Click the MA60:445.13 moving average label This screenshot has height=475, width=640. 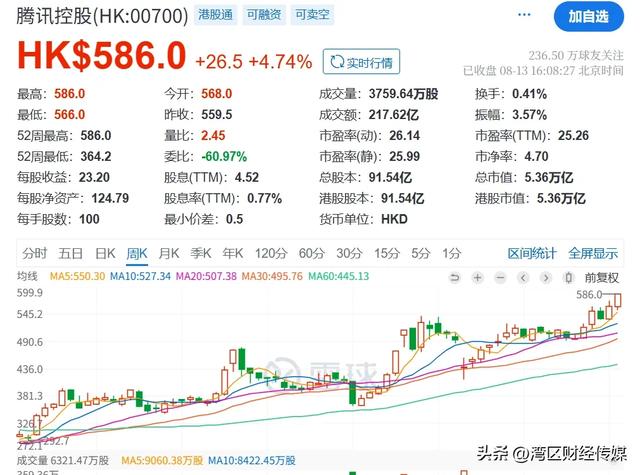pos(338,276)
